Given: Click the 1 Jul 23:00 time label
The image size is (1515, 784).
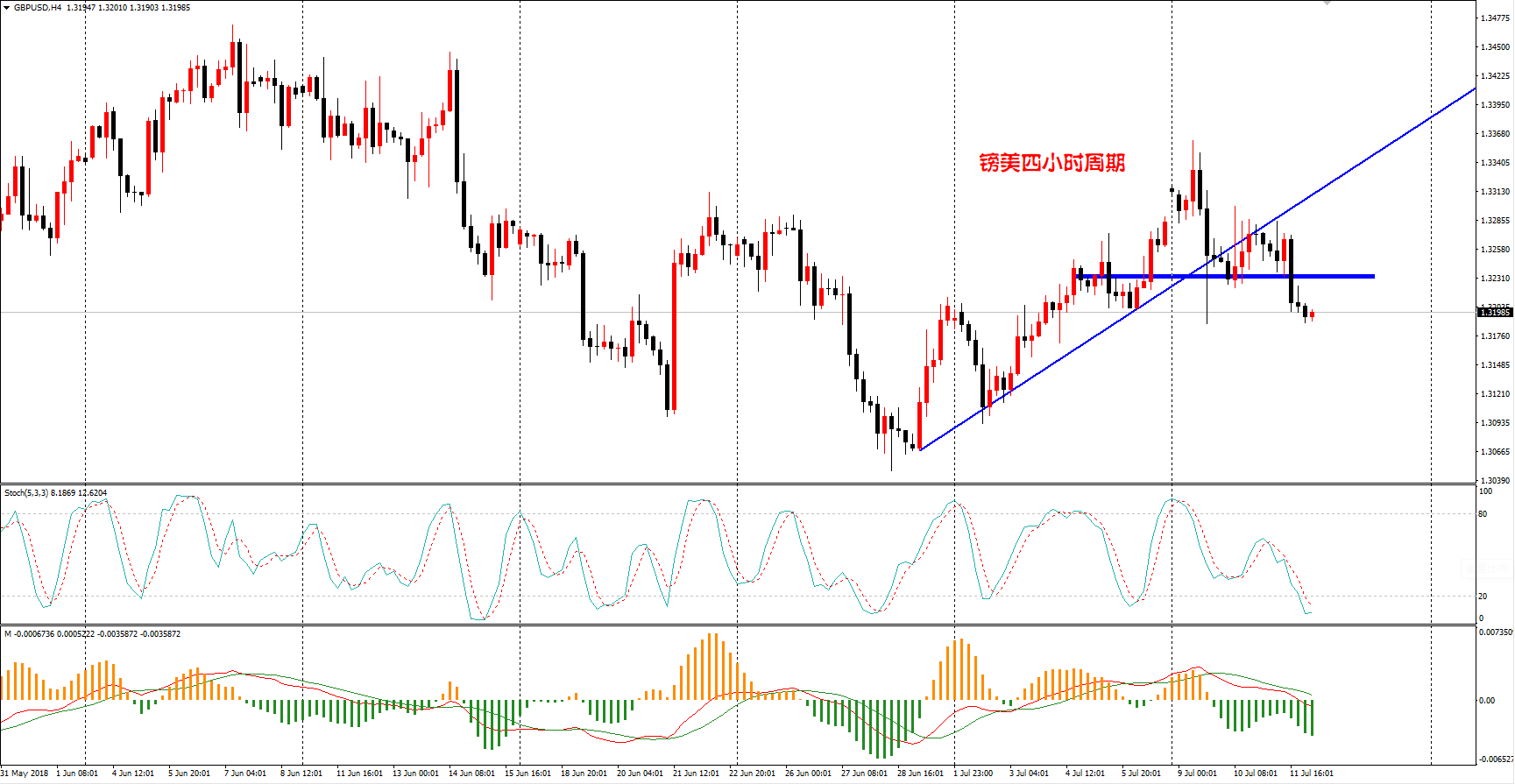Looking at the screenshot, I should [x=974, y=773].
